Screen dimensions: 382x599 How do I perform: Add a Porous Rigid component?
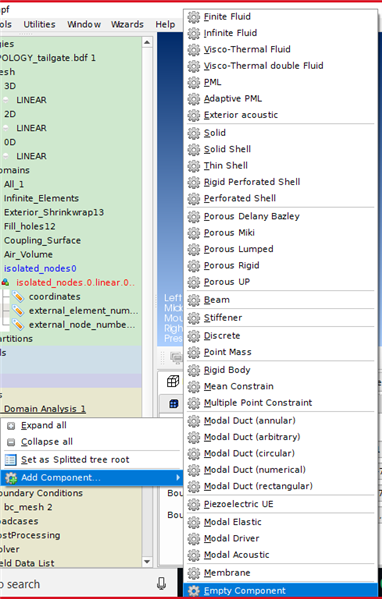(x=281, y=266)
